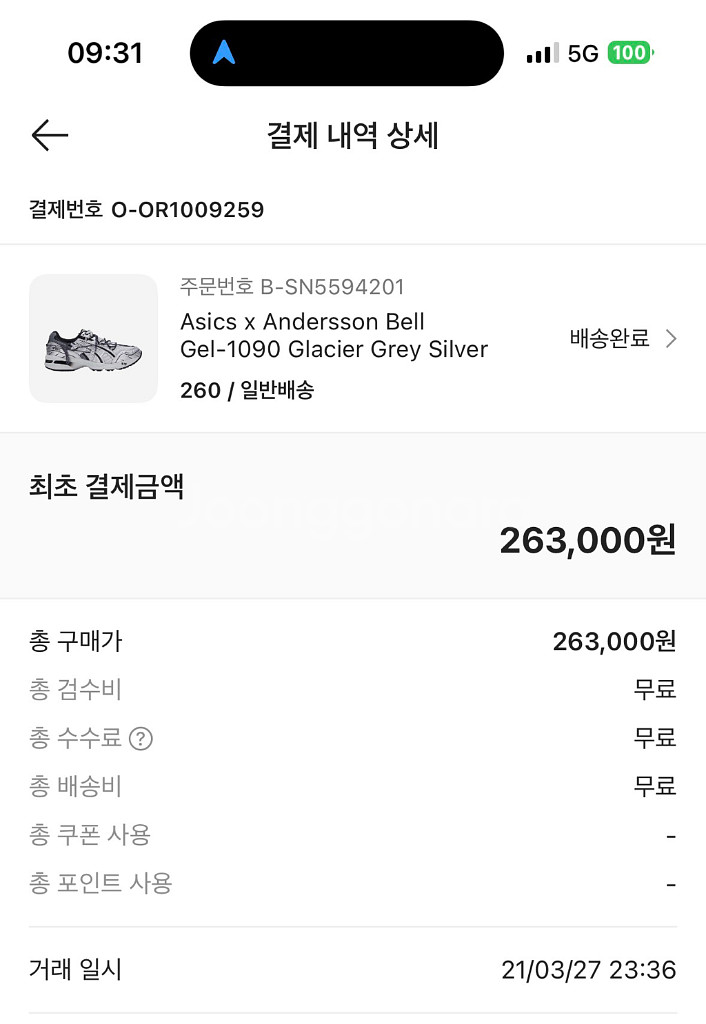Open the Asics sneaker product thumbnail

(94, 339)
